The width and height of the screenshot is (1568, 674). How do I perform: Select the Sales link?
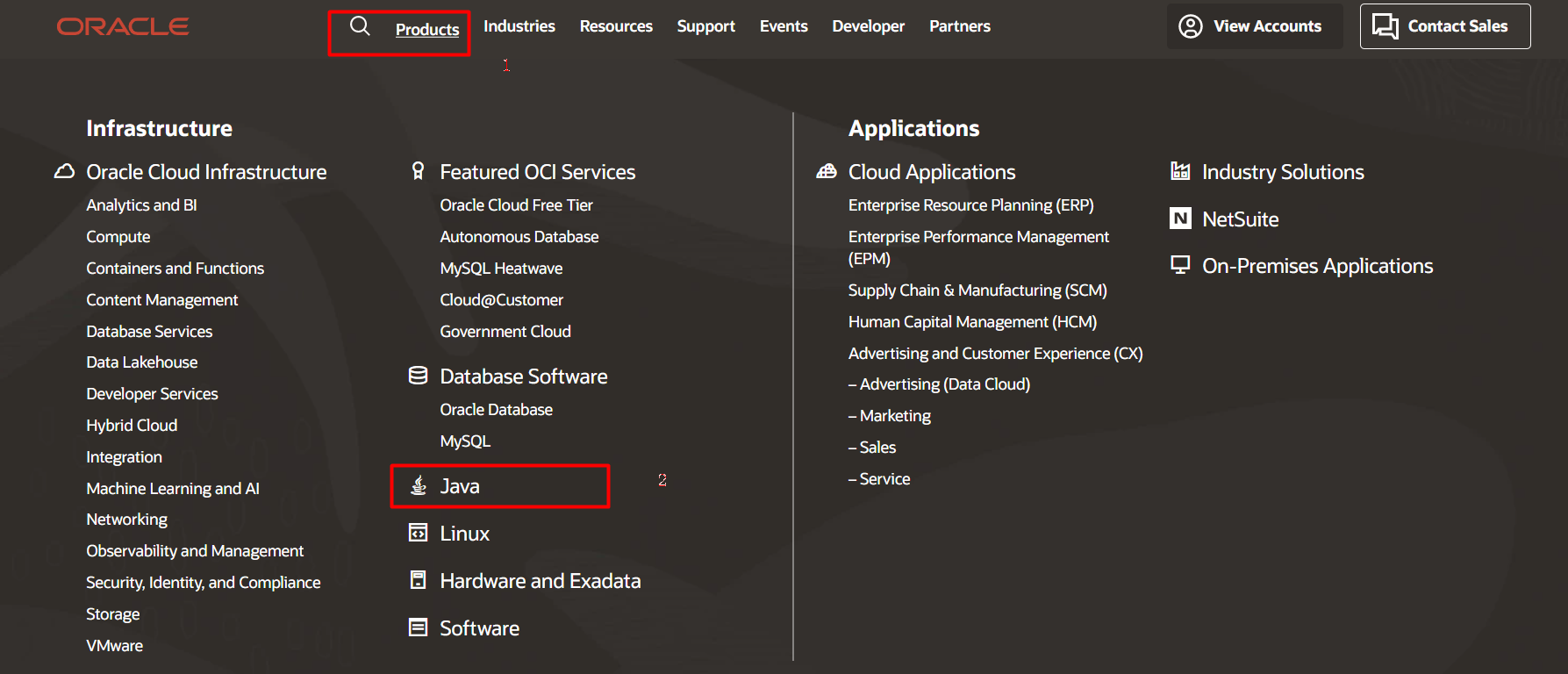coord(872,448)
